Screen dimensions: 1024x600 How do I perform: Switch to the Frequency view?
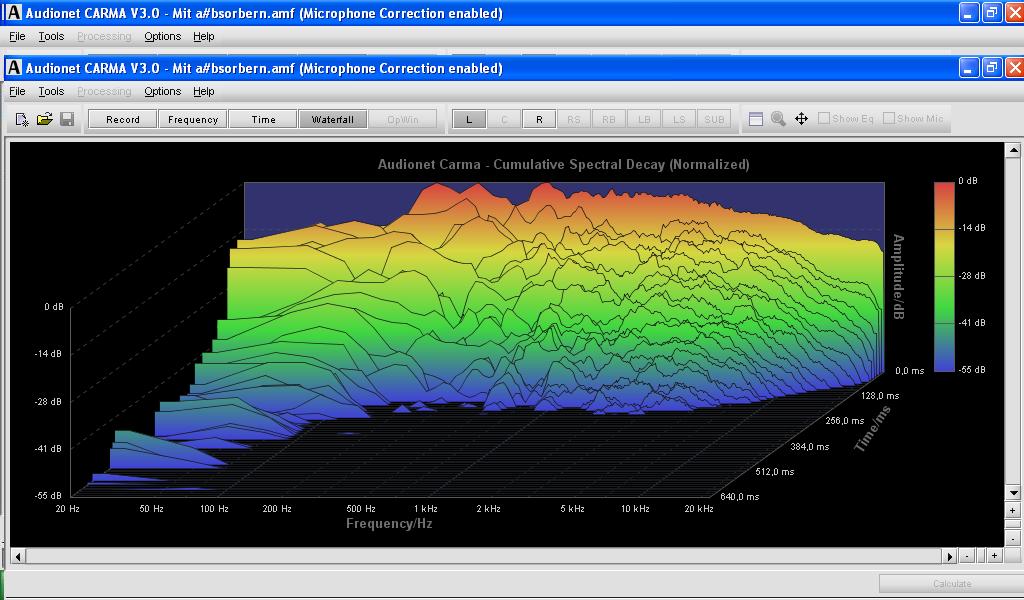pyautogui.click(x=193, y=119)
